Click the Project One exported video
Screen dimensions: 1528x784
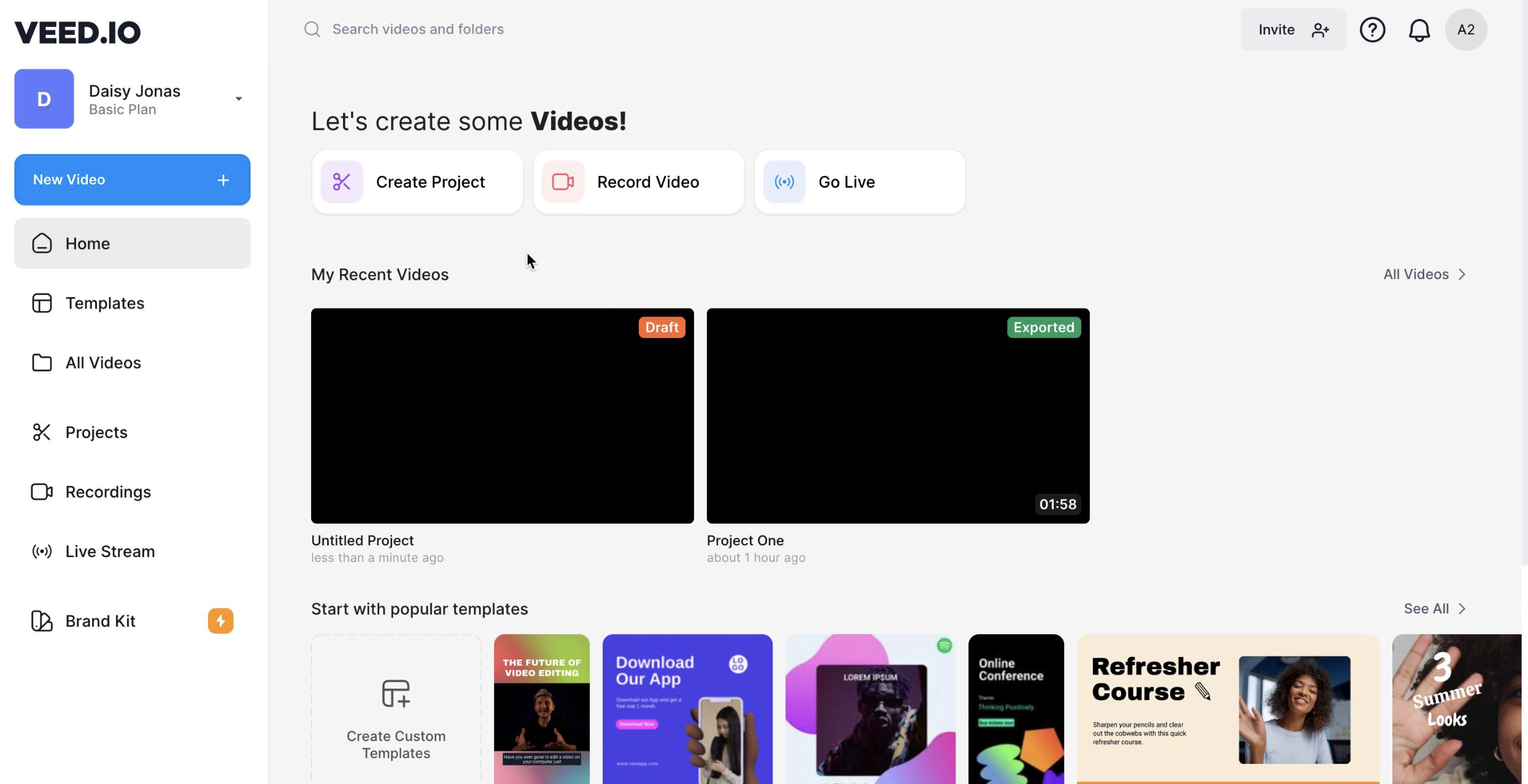[897, 416]
